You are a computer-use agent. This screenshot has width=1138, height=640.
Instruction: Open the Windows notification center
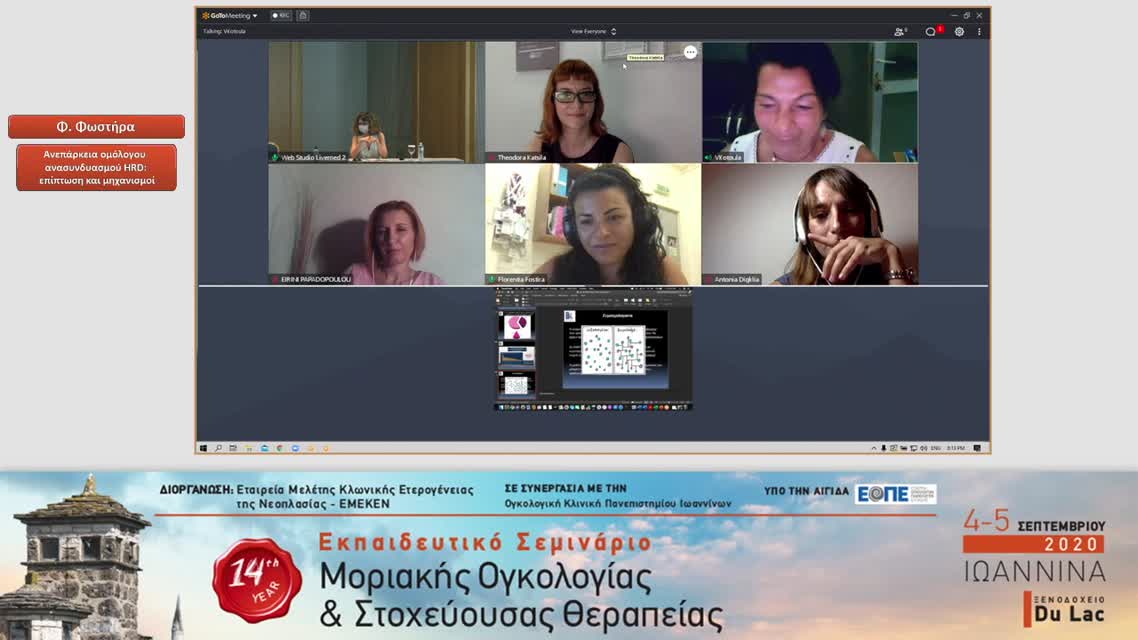tap(977, 448)
